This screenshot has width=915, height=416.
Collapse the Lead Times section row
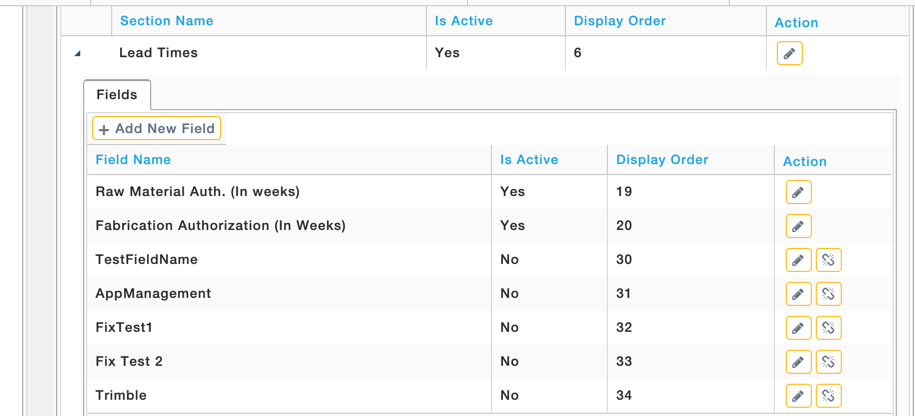click(x=78, y=54)
